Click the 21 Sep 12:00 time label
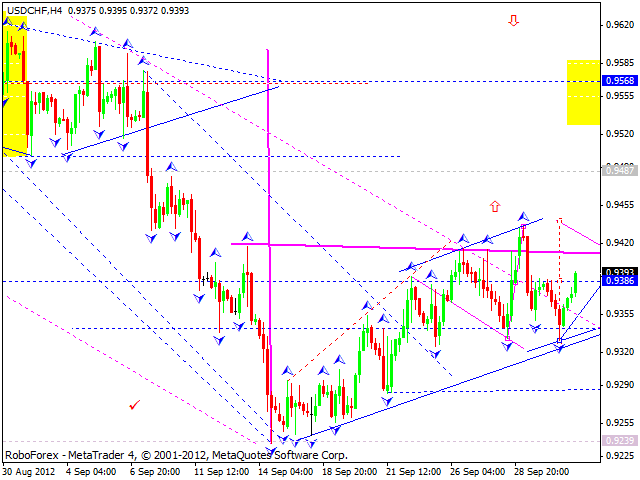 tap(414, 472)
